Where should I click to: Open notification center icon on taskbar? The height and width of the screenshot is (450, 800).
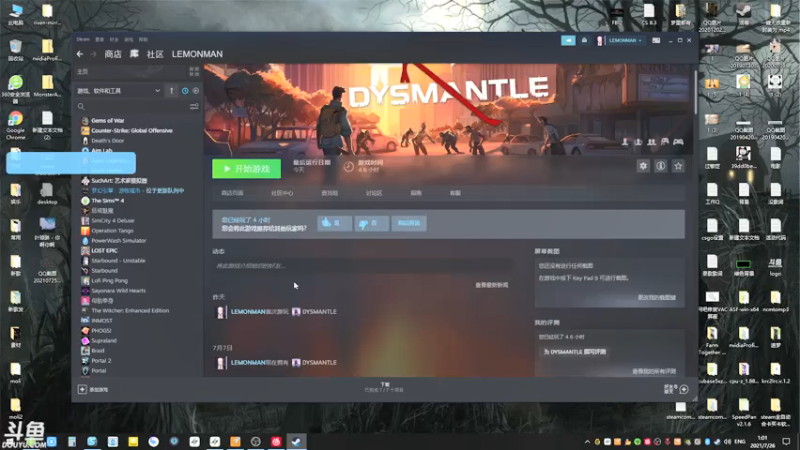coord(786,442)
